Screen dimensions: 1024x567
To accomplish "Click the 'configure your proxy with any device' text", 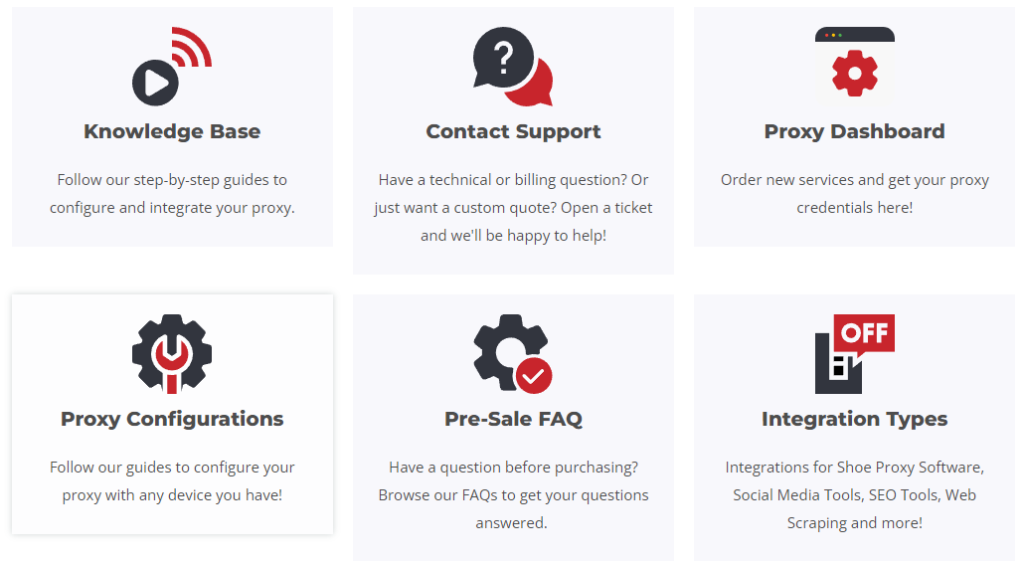I will coord(172,481).
